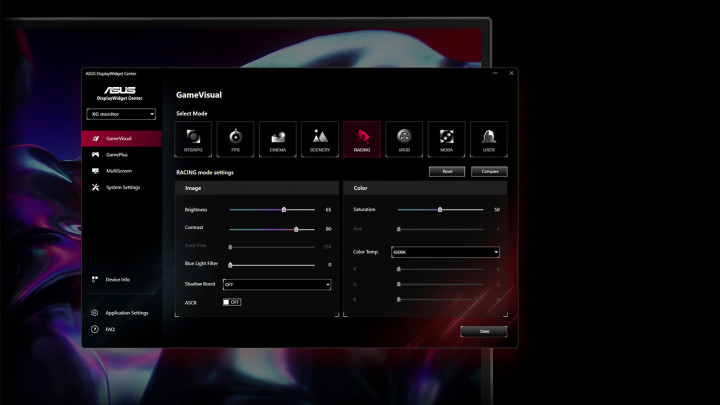Click the MultiScreen monitor icon
Image resolution: width=720 pixels, height=405 pixels.
tap(95, 171)
